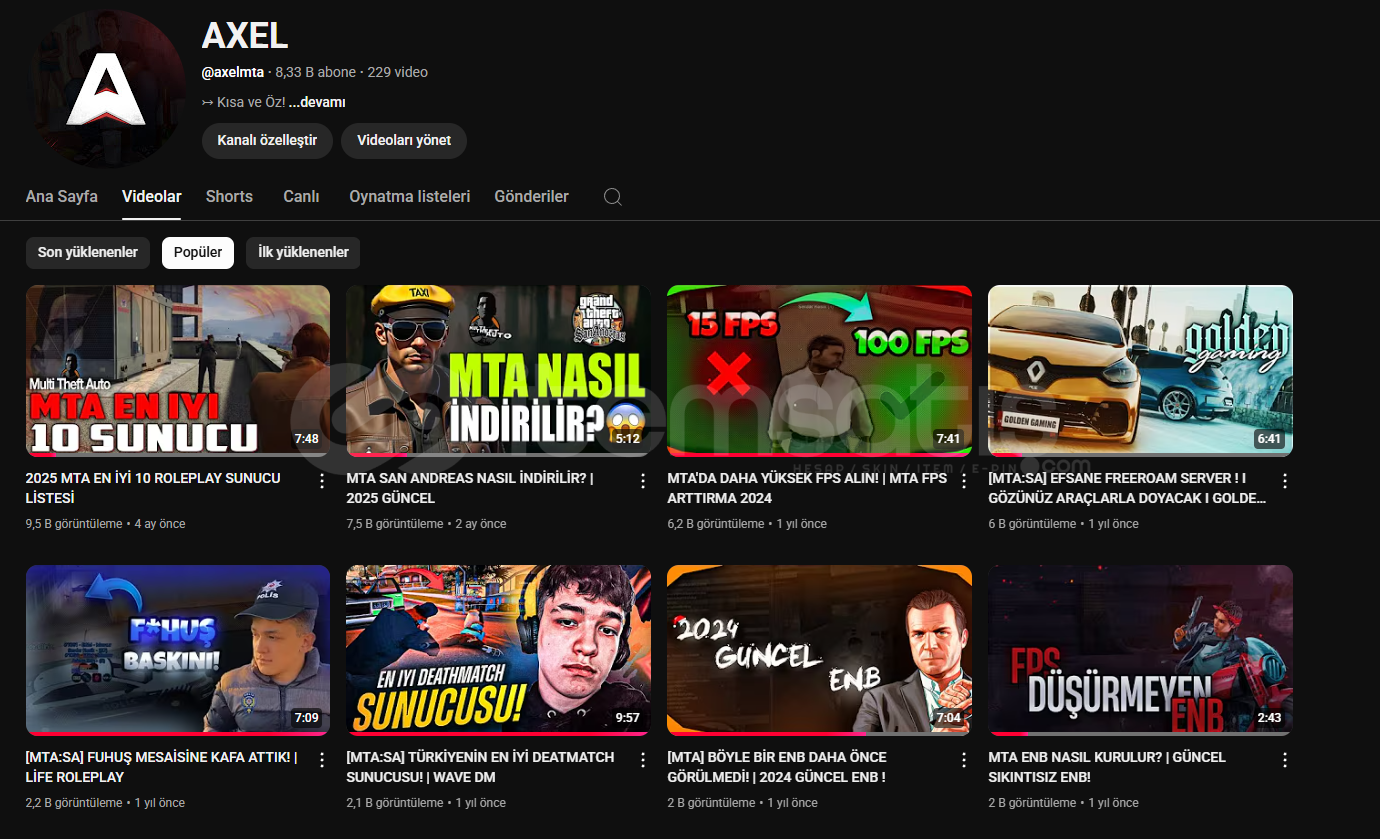
Task: Click the 6,2 B görüntüleme stat
Action: coord(716,524)
